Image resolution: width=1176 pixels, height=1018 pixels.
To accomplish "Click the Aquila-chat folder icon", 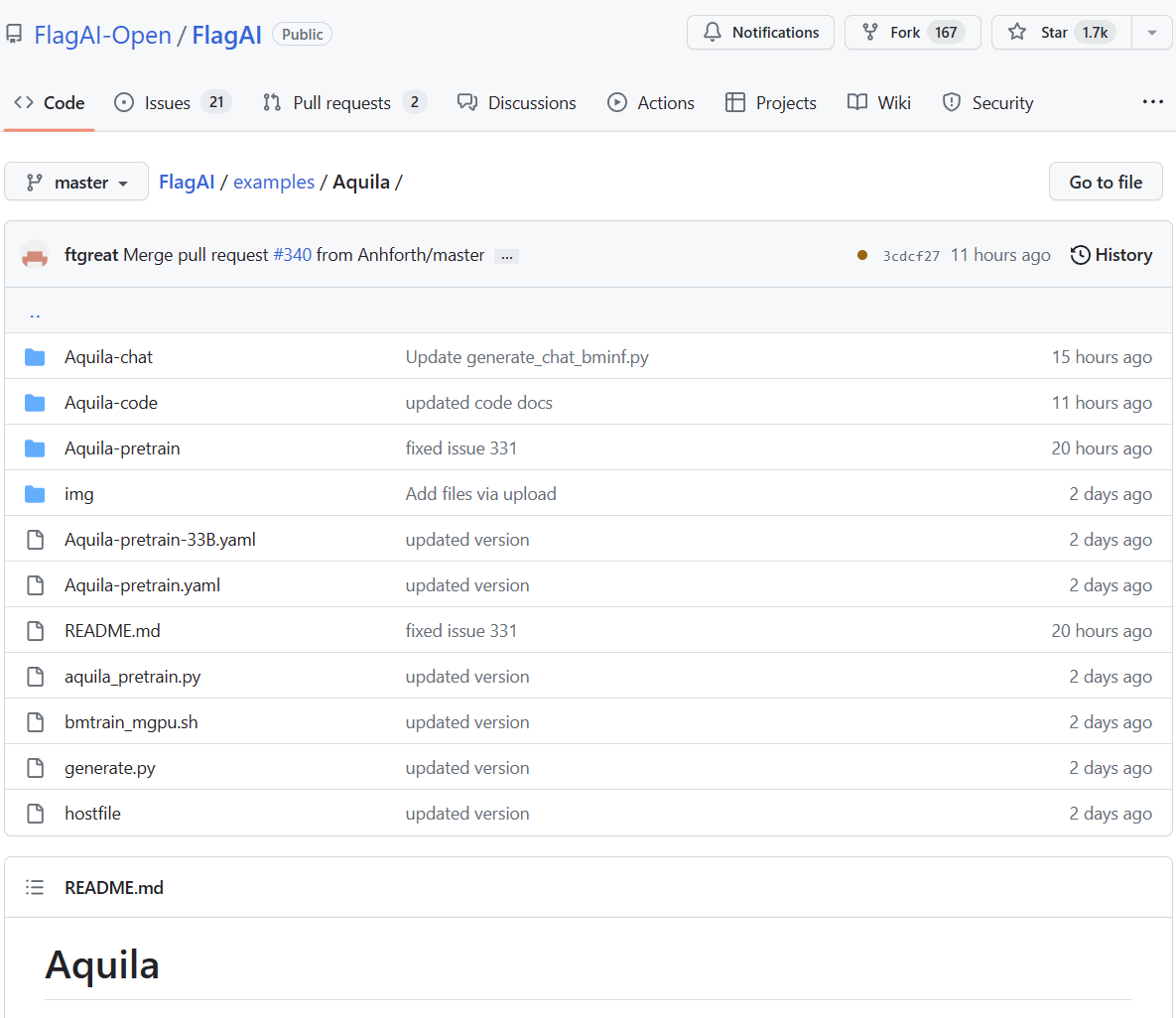I will click(35, 357).
